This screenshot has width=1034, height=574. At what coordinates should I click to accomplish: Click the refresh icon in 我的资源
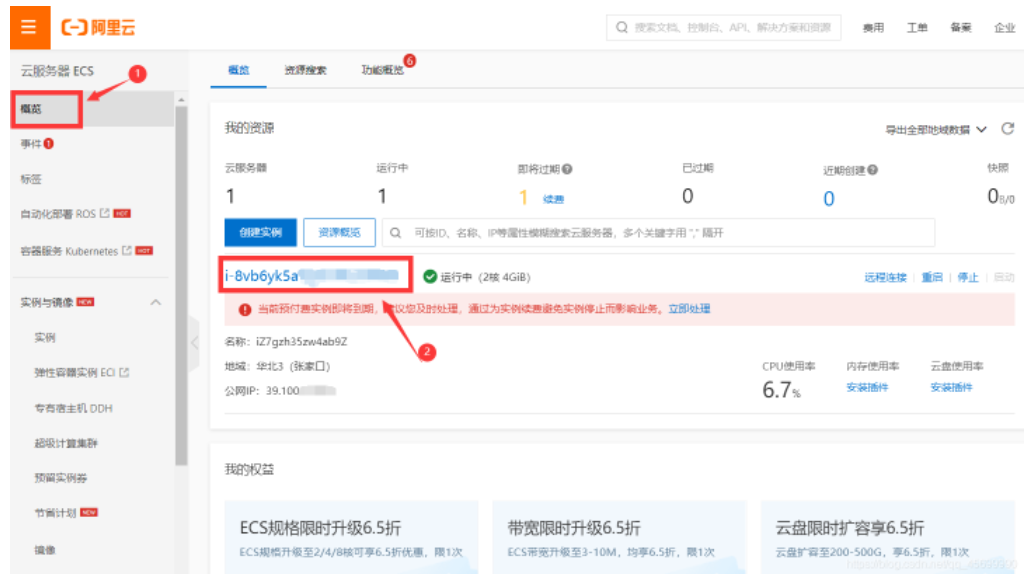point(1007,129)
